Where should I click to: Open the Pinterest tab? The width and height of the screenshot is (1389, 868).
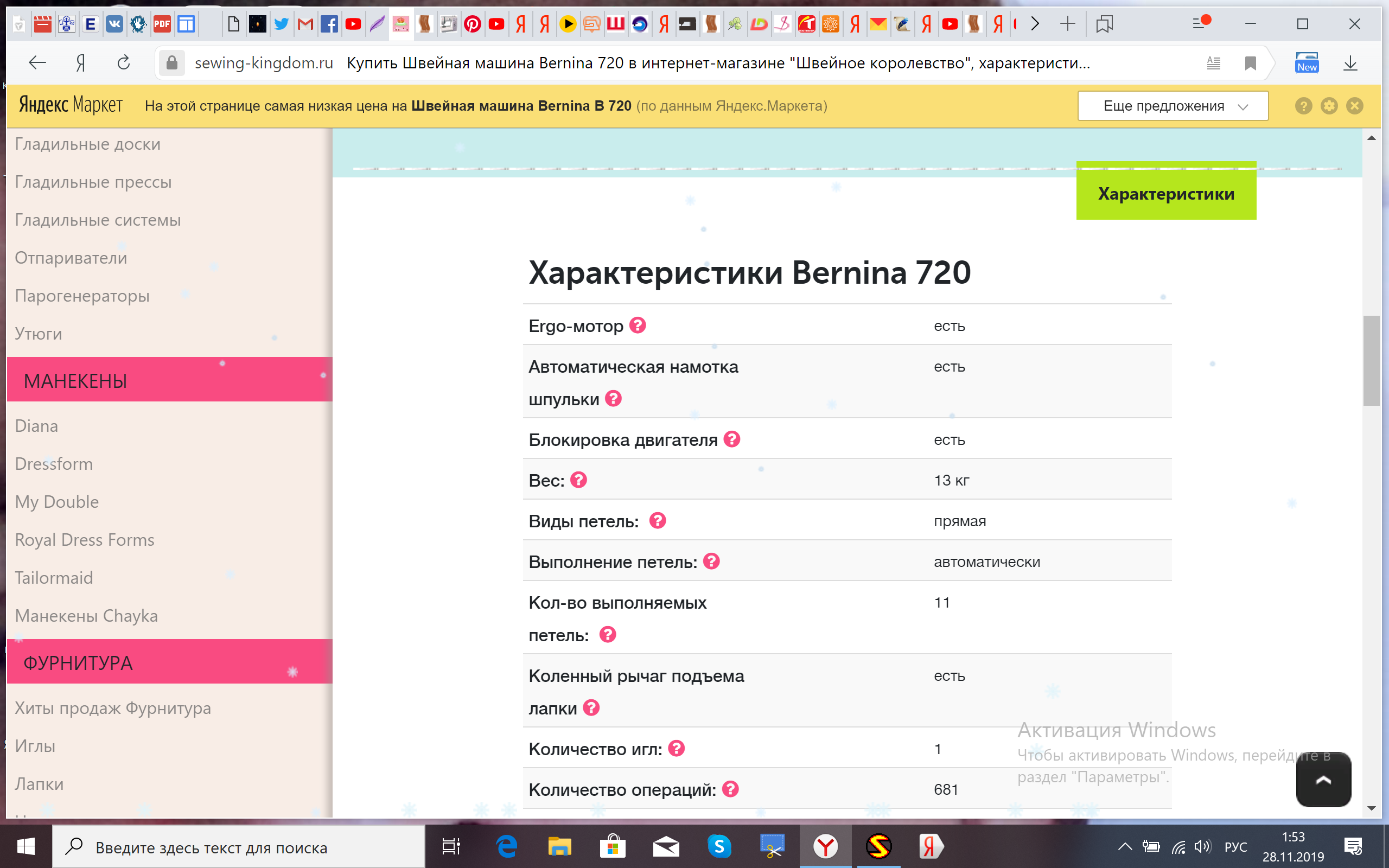click(473, 24)
